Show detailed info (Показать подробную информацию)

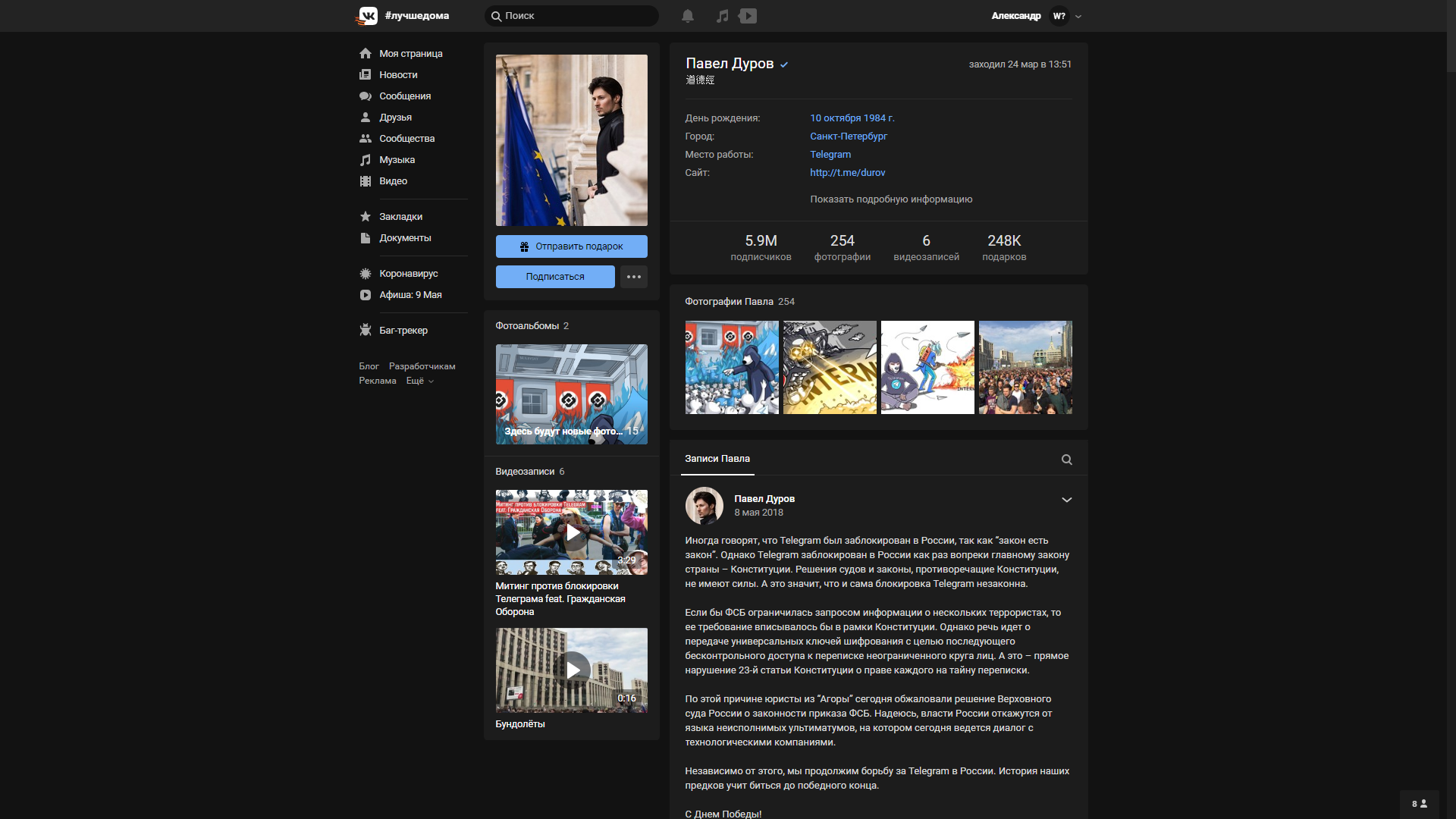890,199
